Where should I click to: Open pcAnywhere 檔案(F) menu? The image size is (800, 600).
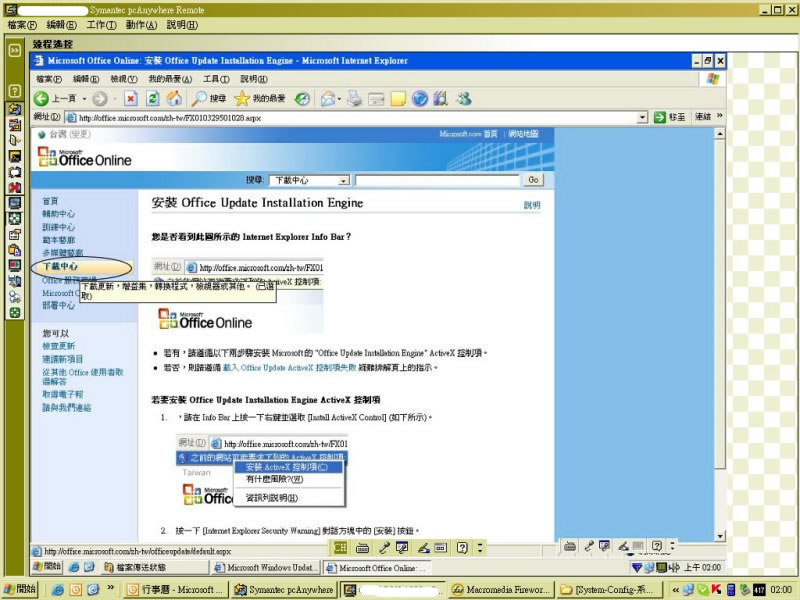pyautogui.click(x=22, y=24)
